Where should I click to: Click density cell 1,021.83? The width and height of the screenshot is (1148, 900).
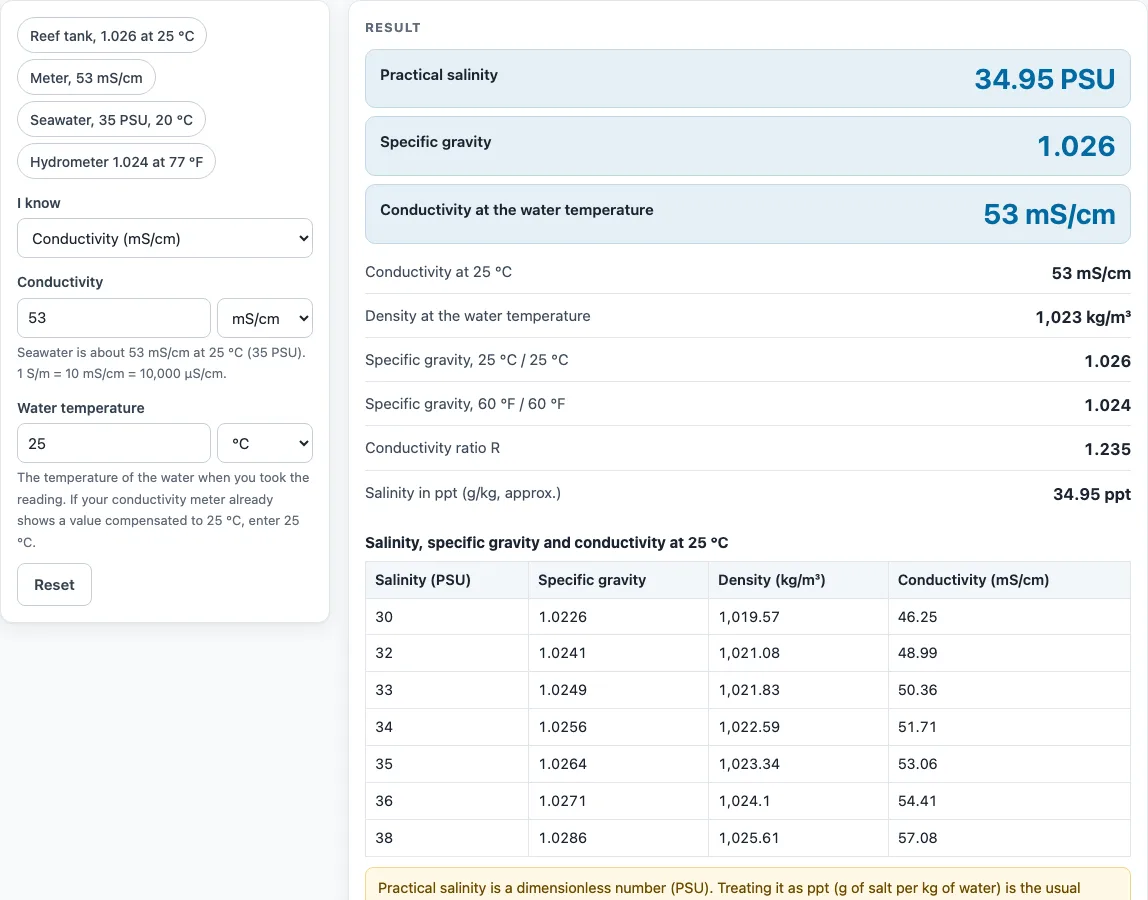(798, 690)
